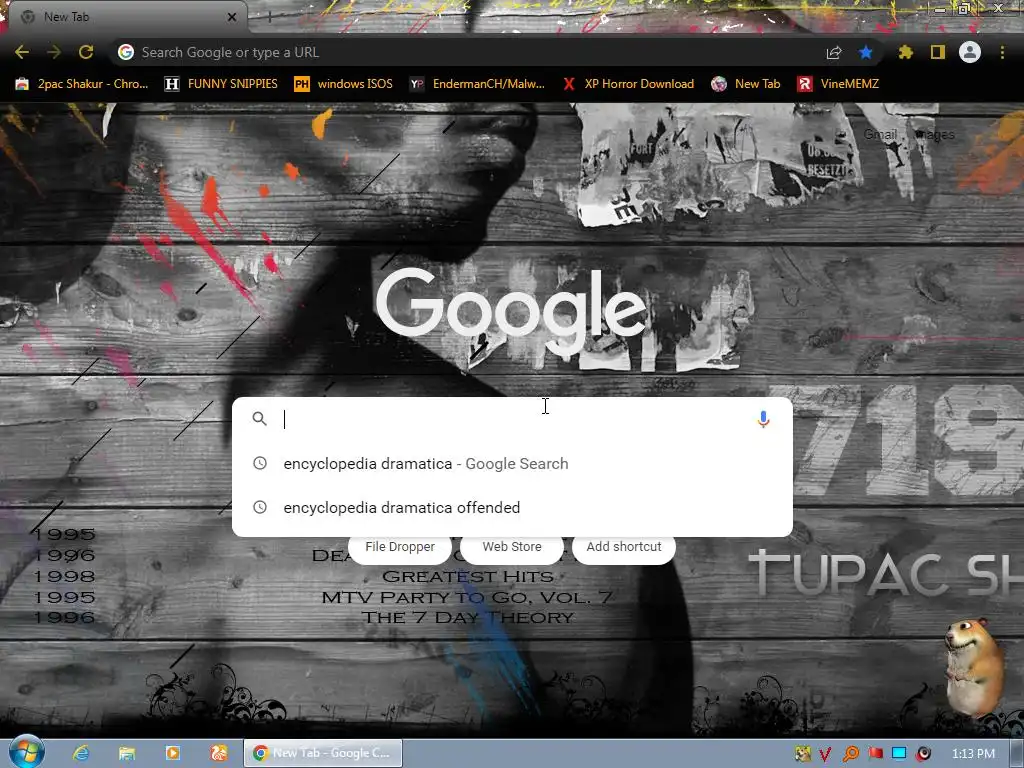Screen dimensions: 1024x768
Task: Open the orange app icon next to media player
Action: pyautogui.click(x=219, y=753)
